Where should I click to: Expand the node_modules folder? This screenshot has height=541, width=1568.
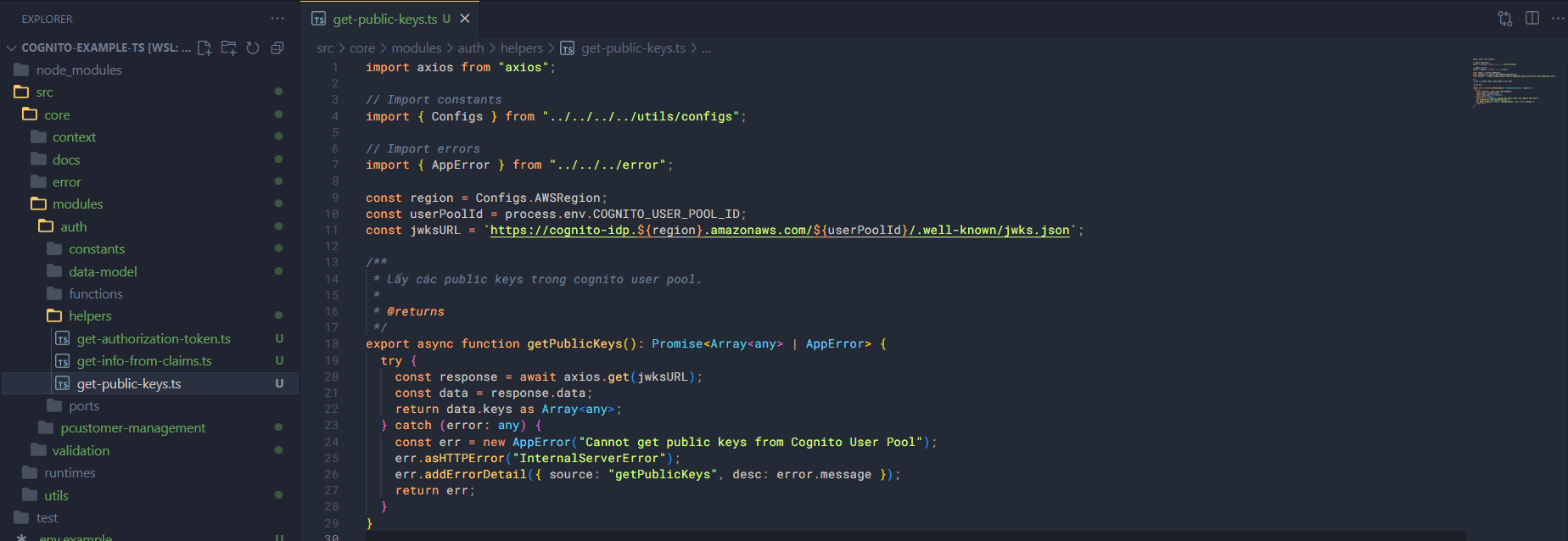tap(78, 70)
